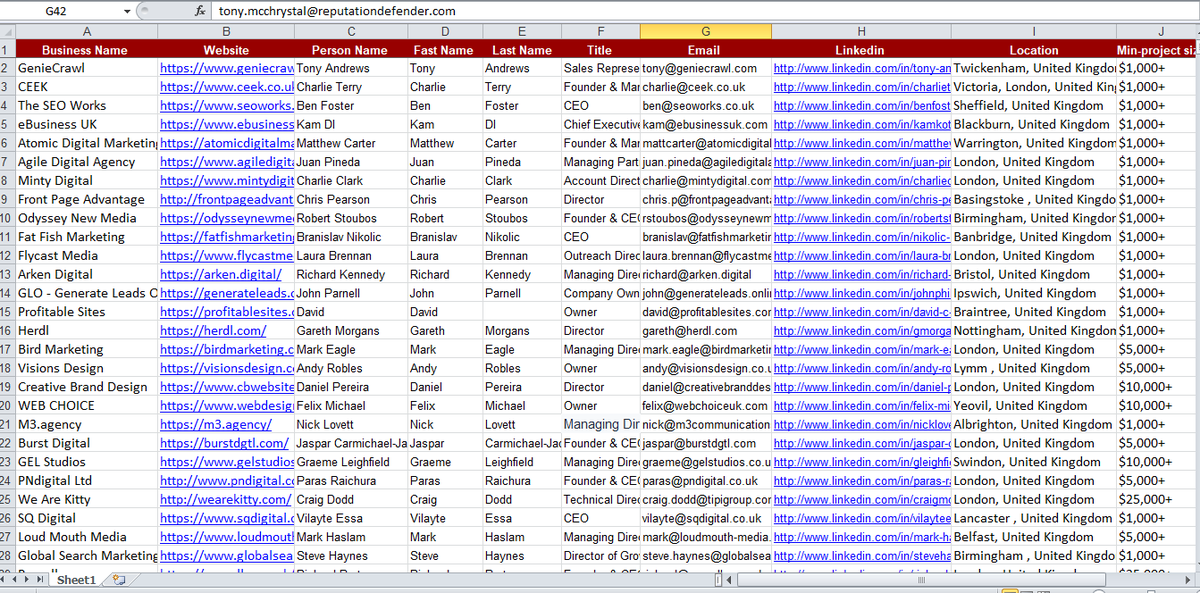Open Tony Andrews LinkedIn link
This screenshot has height=593, width=1200.
[862, 68]
